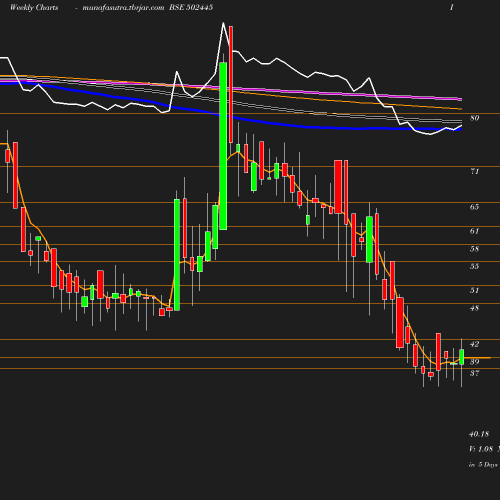500x500 pixels.
Task: Select the 48 price axis label
Action: pyautogui.click(x=474, y=308)
